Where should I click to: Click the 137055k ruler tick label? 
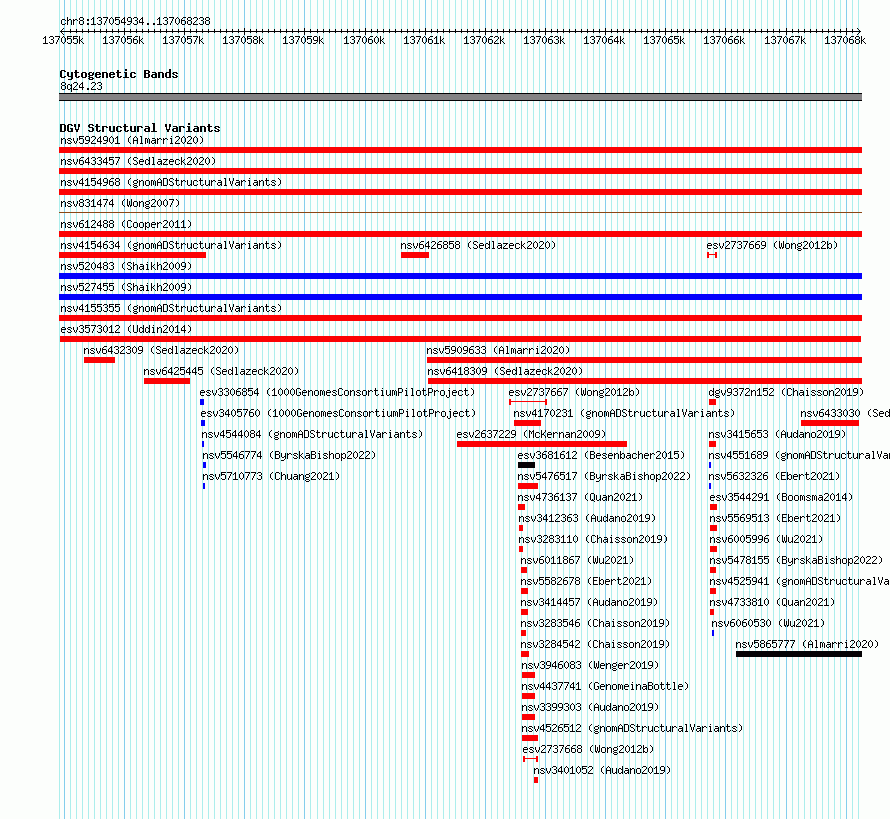[63, 40]
